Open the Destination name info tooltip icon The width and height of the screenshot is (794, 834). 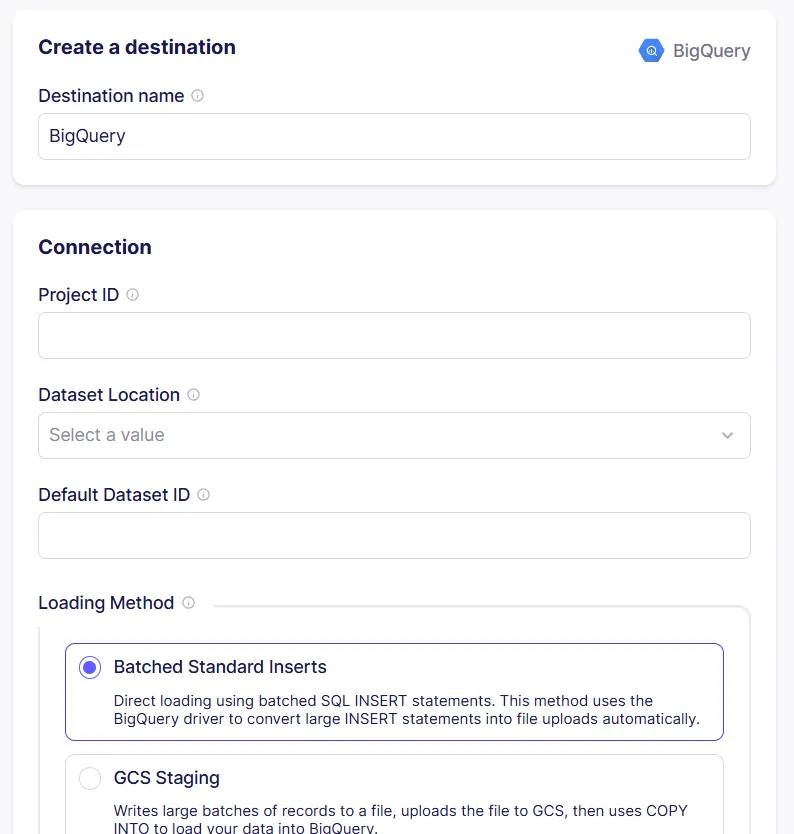tap(197, 96)
